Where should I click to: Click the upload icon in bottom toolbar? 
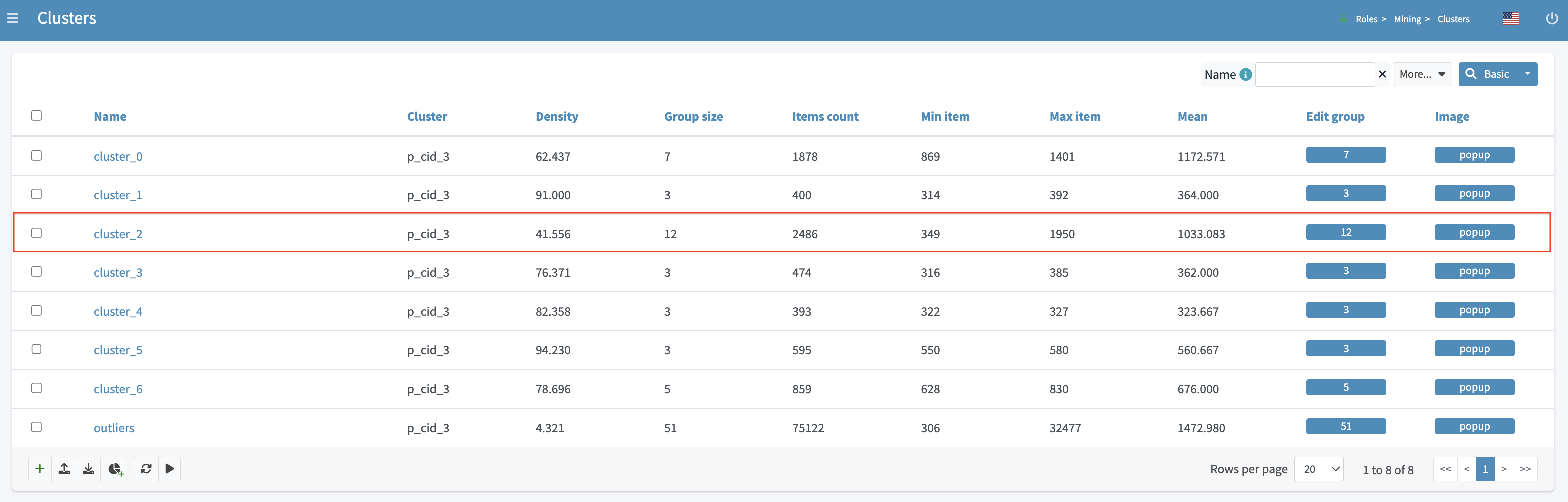[64, 469]
